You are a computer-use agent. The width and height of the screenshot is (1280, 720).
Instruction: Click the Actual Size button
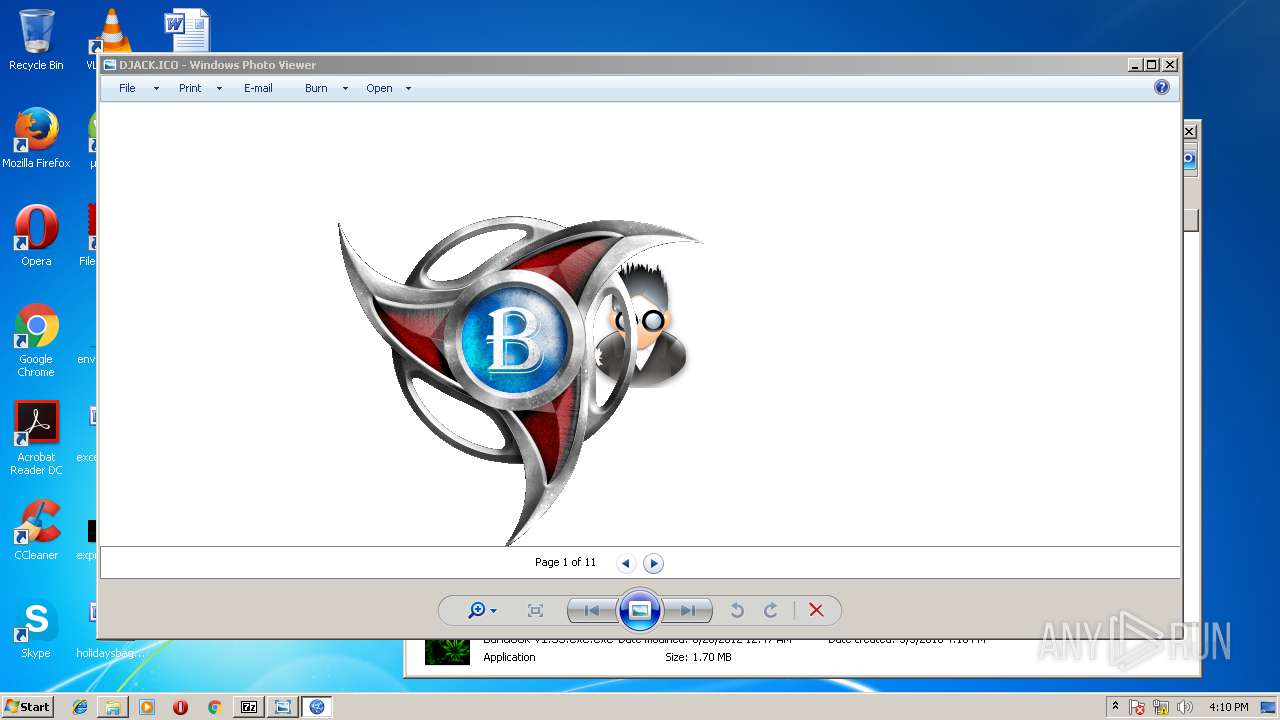coord(535,610)
